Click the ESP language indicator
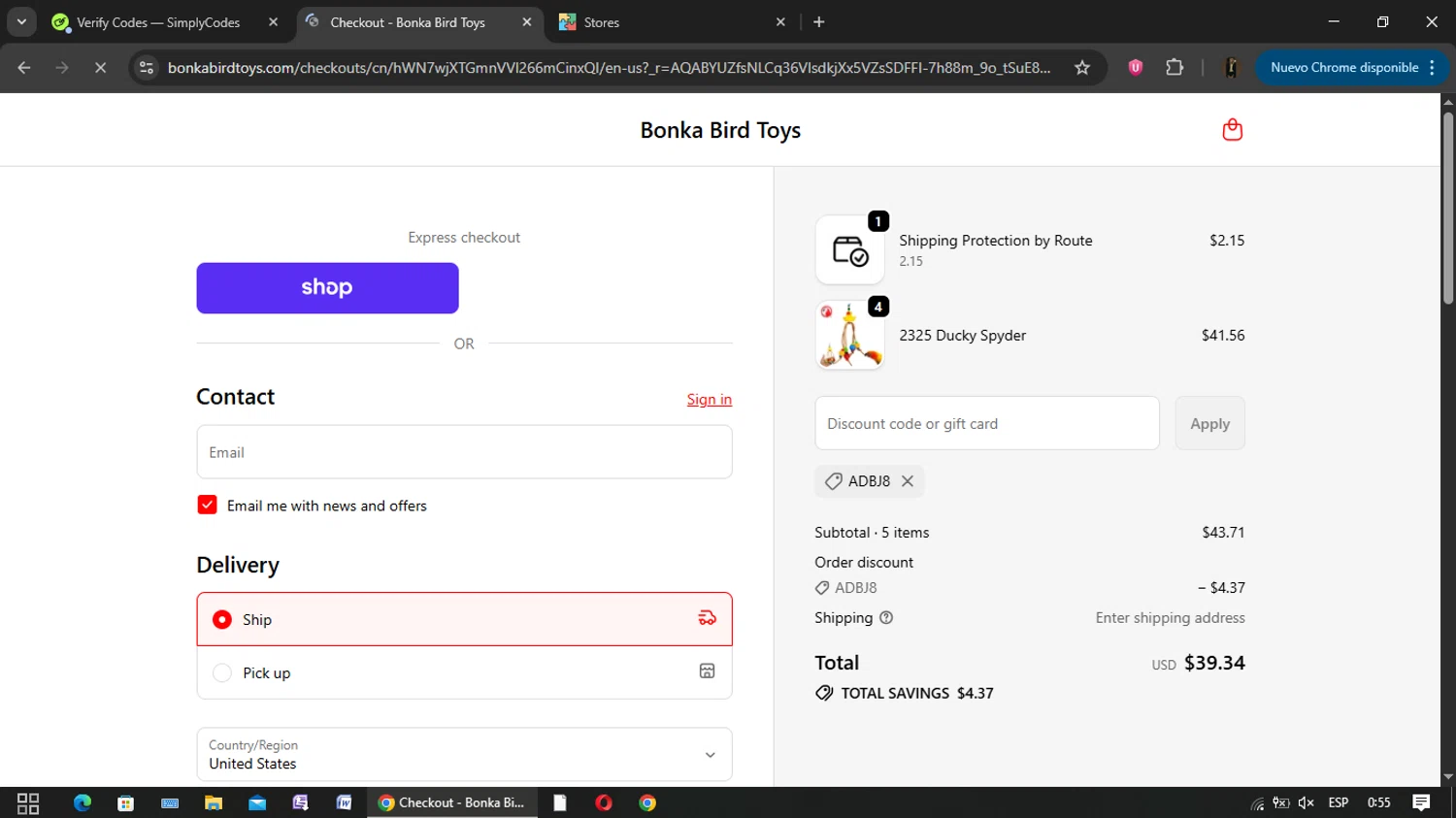1456x818 pixels. [x=1339, y=803]
